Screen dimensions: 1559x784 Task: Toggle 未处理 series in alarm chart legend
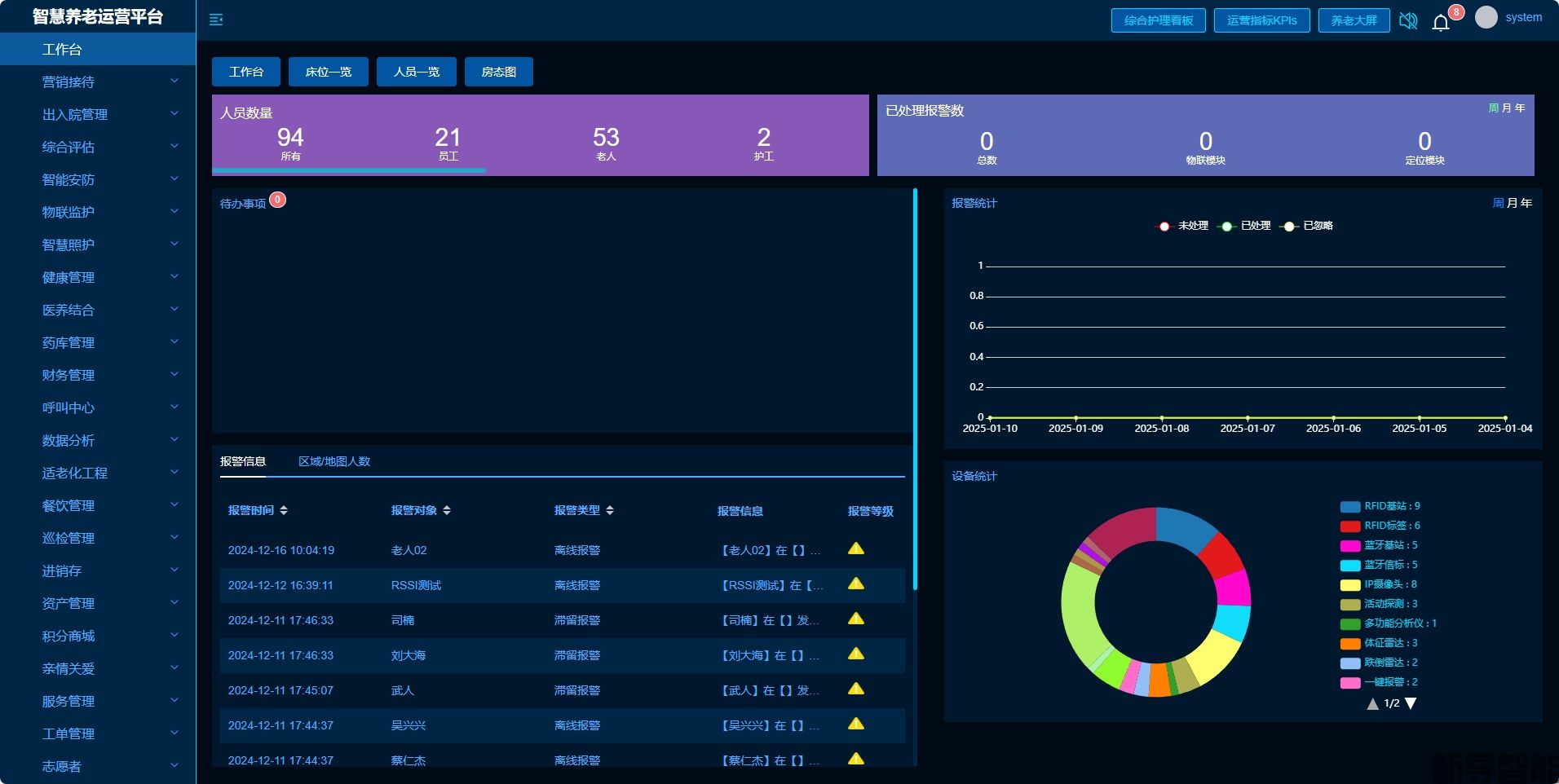1164,226
